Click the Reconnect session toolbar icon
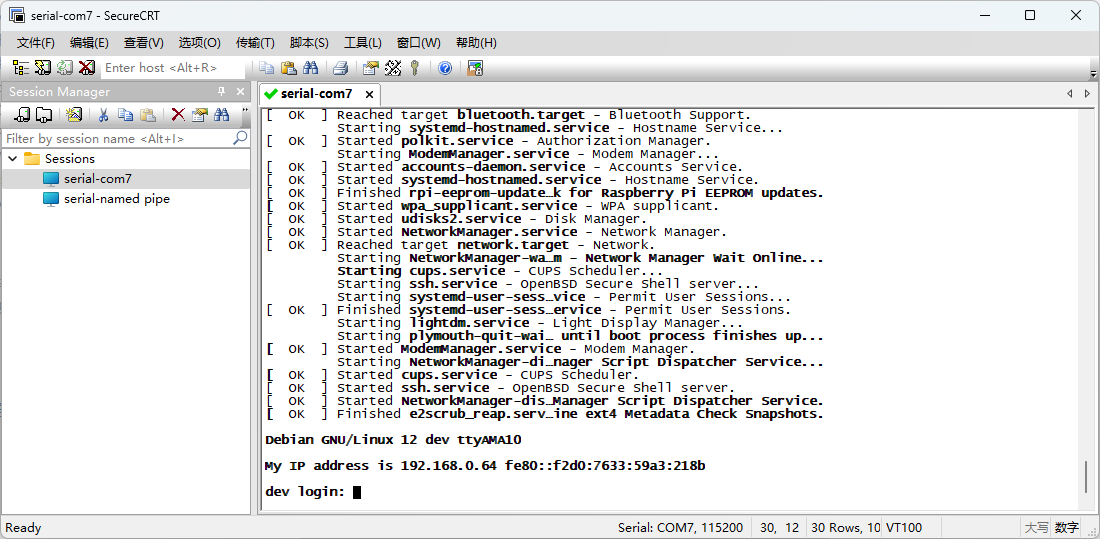Screen dimensions: 1100x539 (65, 68)
